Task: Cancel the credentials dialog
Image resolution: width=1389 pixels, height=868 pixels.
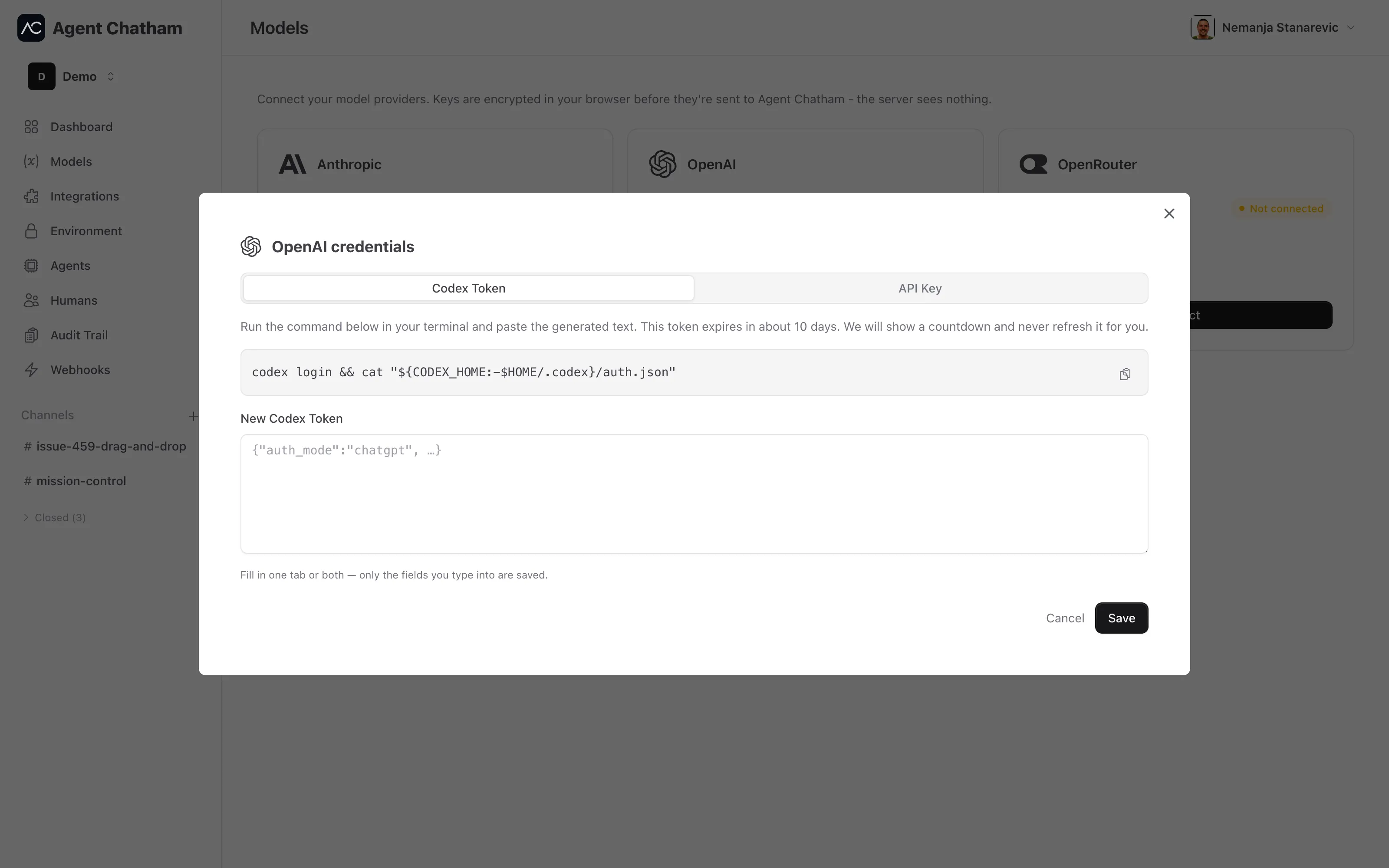Action: tap(1065, 618)
